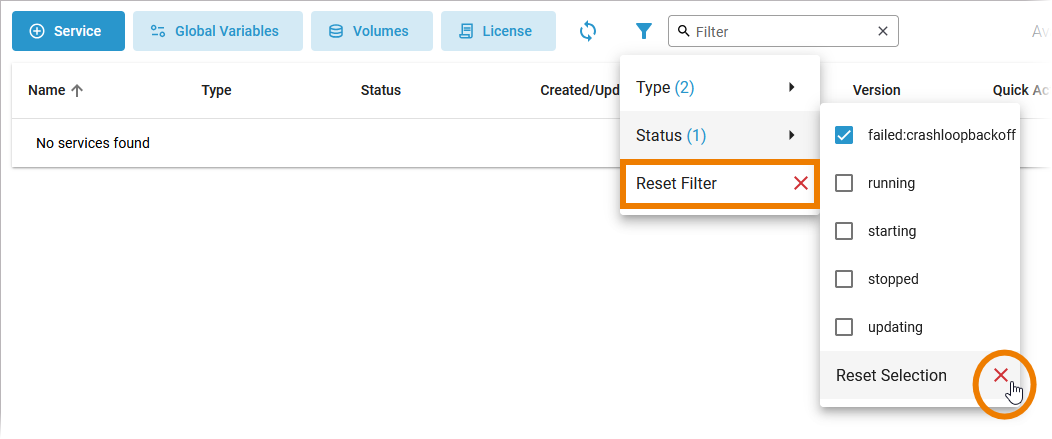Clear the filter text with X icon
The image size is (1052, 439).
point(882,31)
